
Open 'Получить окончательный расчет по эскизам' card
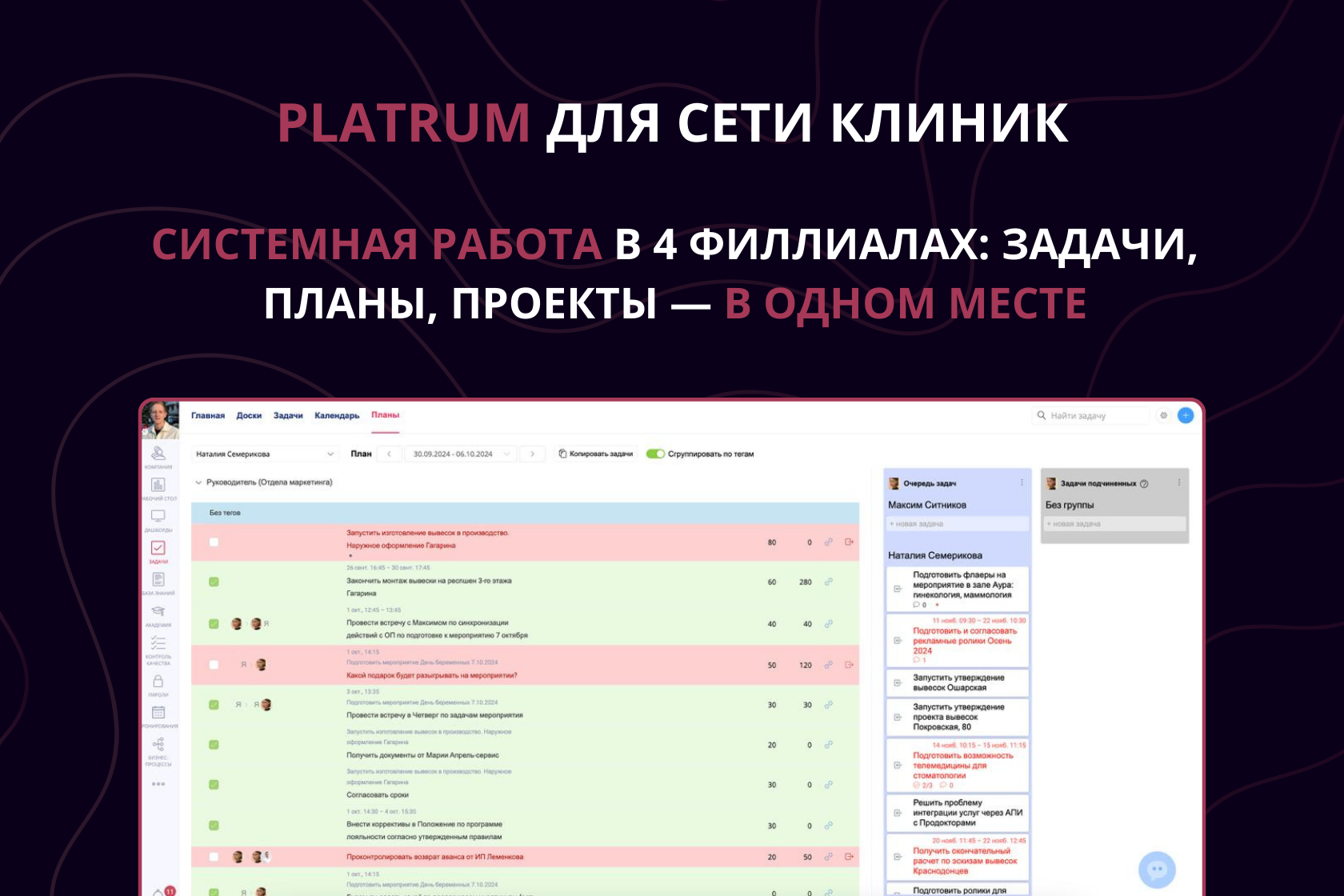[x=958, y=856]
